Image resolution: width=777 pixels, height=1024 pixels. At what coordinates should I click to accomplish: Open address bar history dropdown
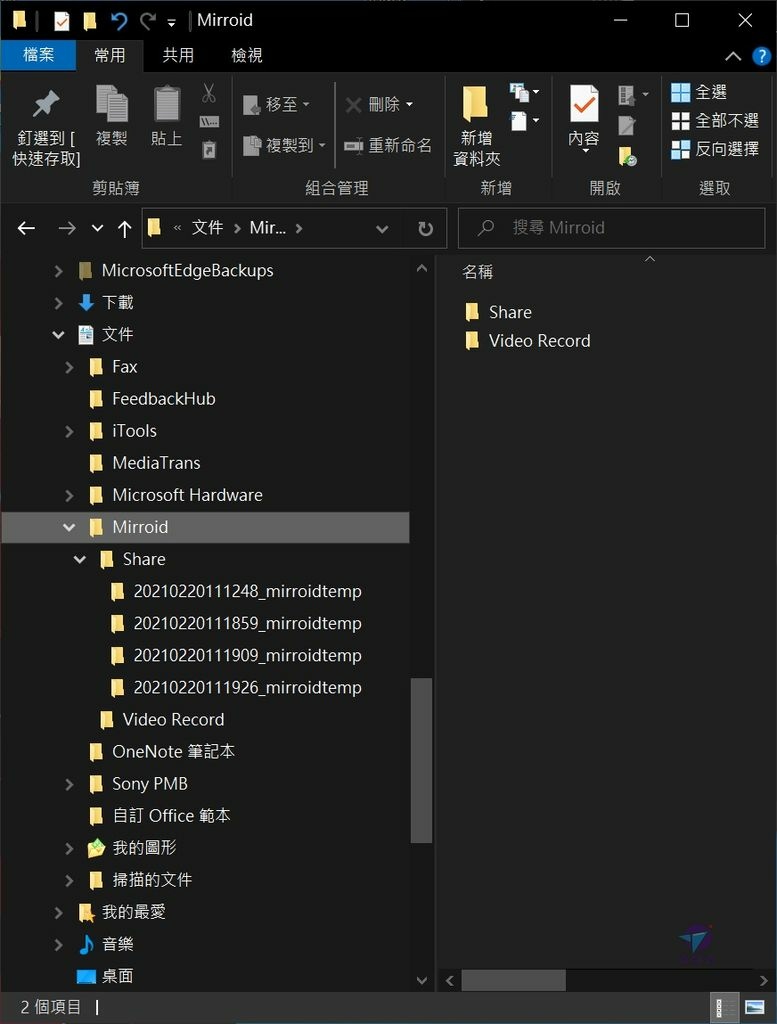coord(382,229)
